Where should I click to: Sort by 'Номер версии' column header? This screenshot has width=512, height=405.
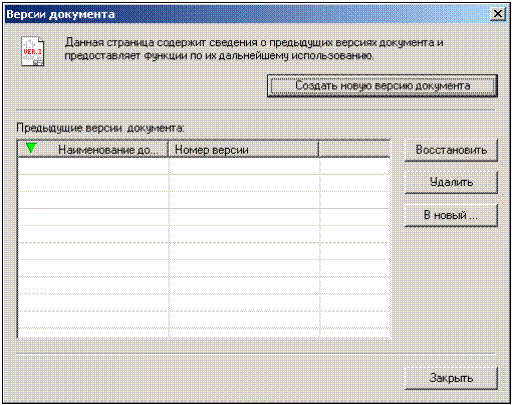(x=243, y=149)
